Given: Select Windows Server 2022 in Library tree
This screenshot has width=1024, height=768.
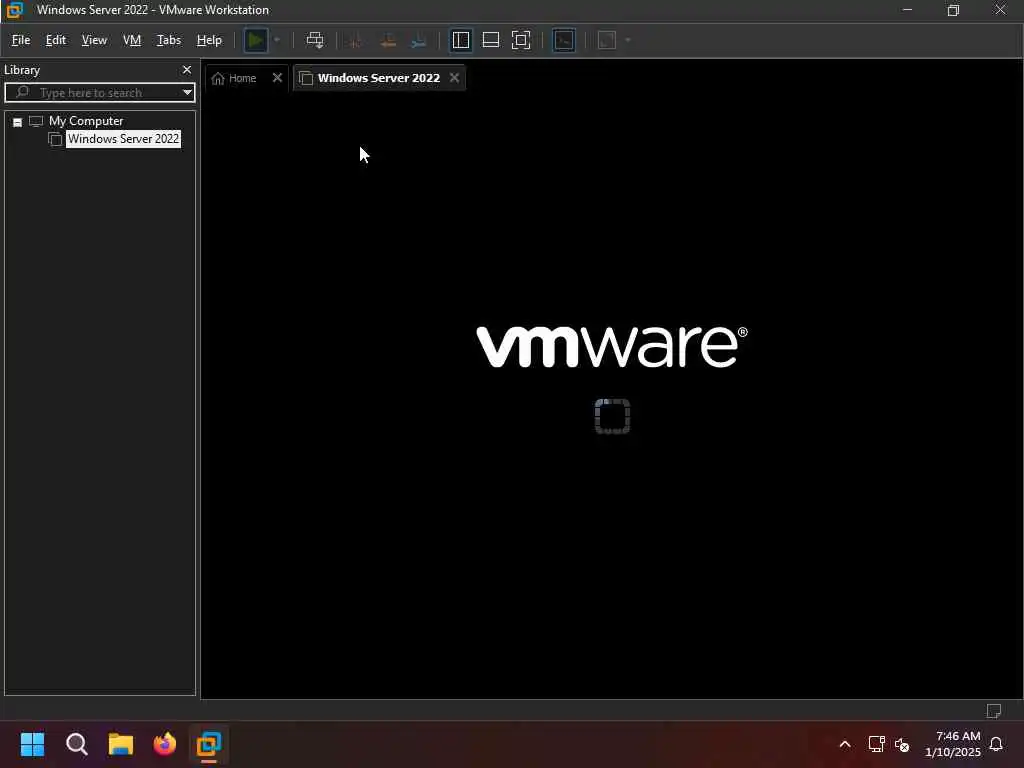Looking at the screenshot, I should pyautogui.click(x=123, y=139).
